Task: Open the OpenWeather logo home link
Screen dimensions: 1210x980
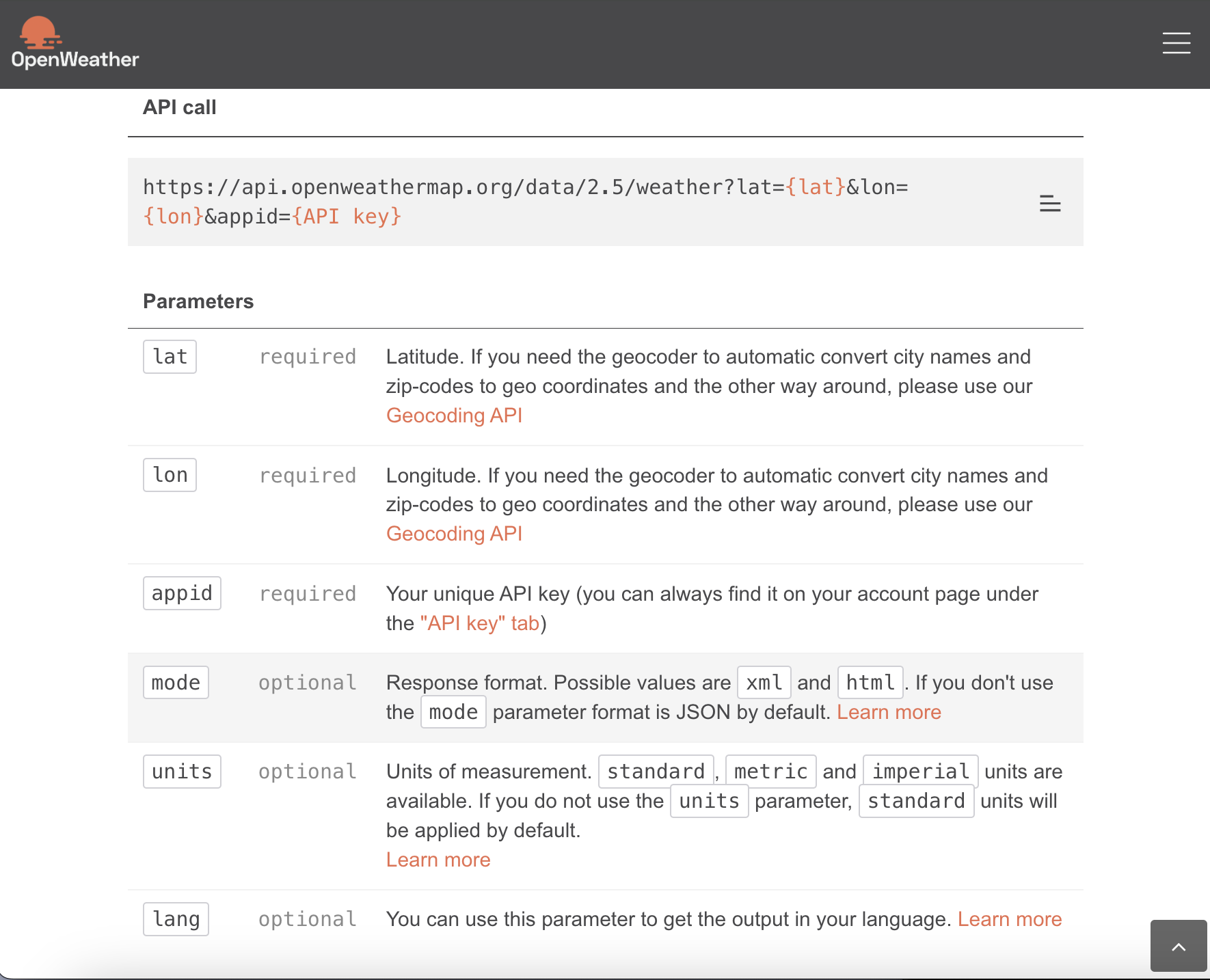Action: click(x=75, y=42)
